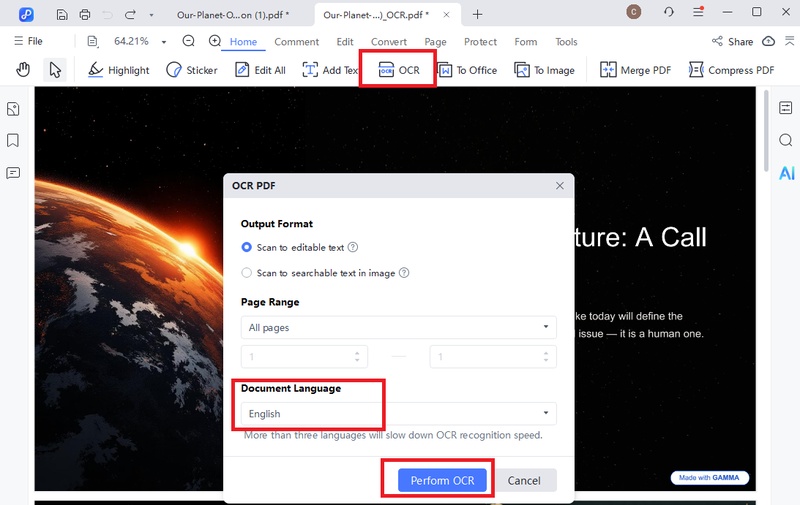Viewport: 800px width, 505px height.
Task: Click the Print icon
Action: tap(85, 15)
